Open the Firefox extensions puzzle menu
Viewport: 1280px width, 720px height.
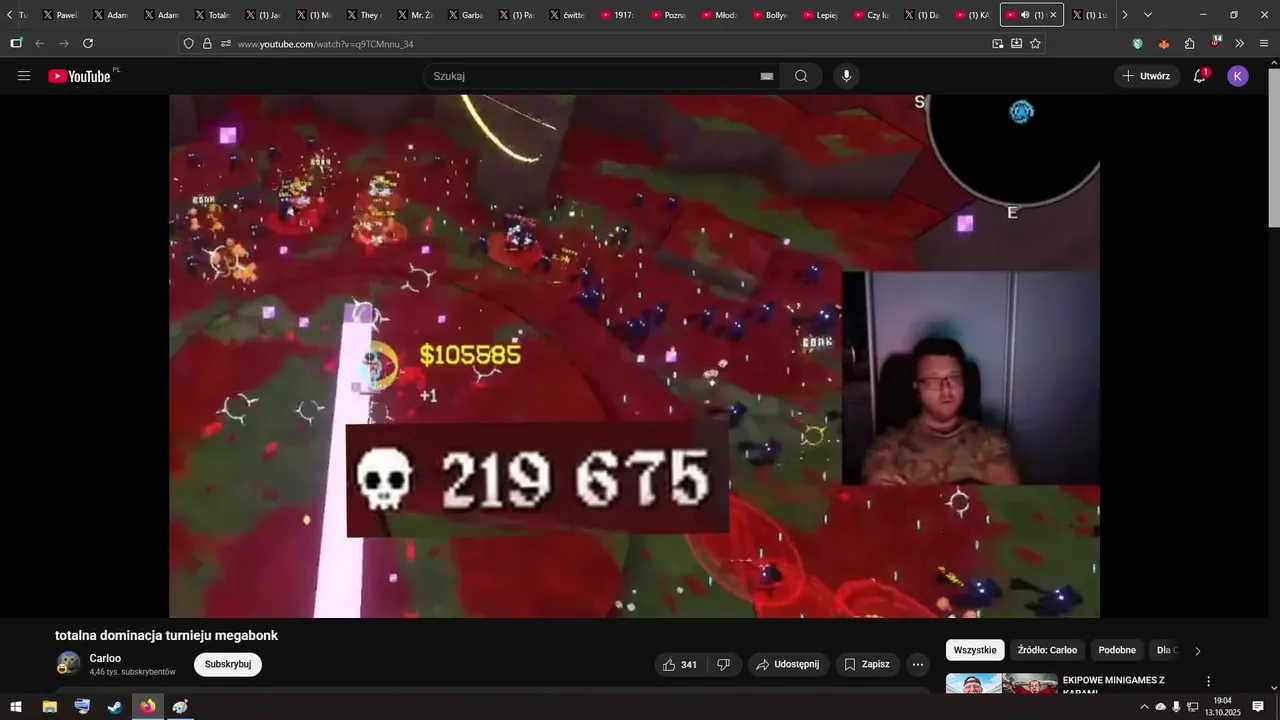pyautogui.click(x=1189, y=44)
